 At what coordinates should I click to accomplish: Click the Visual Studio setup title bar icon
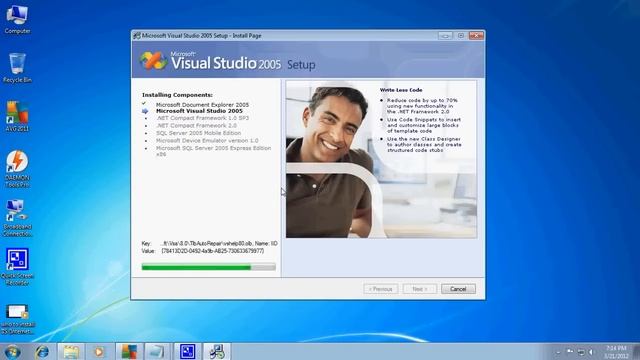[x=137, y=36]
